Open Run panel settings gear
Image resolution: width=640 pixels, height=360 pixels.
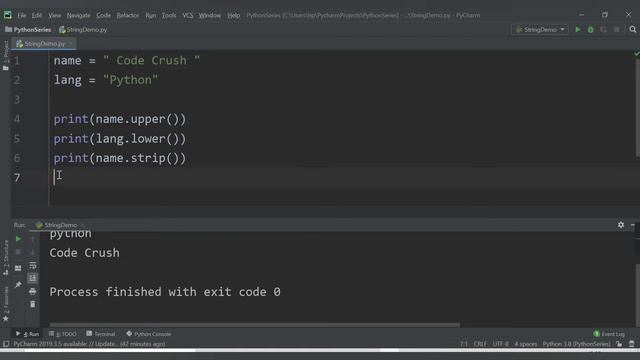(x=621, y=225)
